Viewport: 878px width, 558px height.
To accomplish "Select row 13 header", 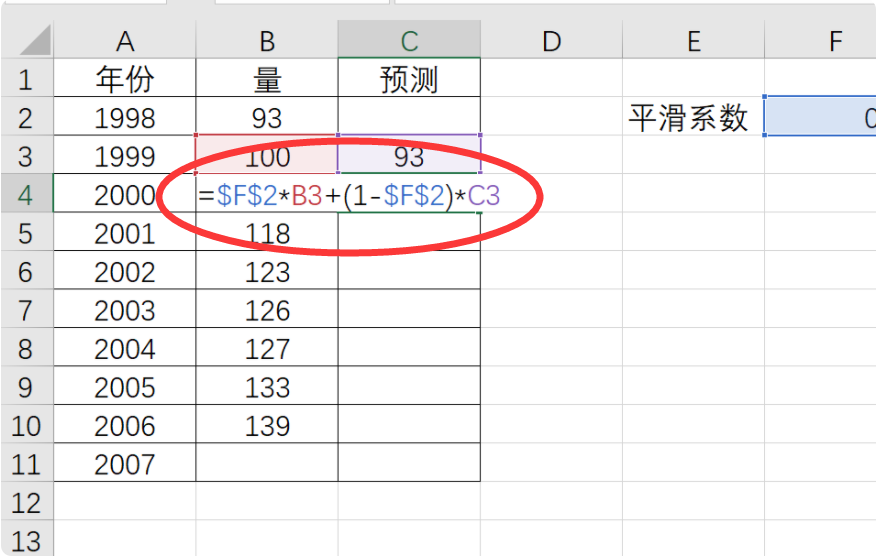I will 27,538.
